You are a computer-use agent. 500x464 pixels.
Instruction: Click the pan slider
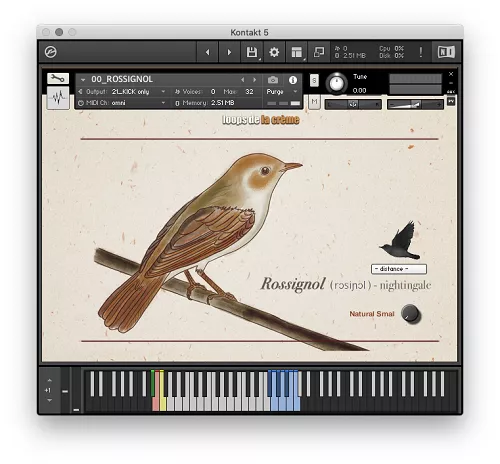click(353, 105)
